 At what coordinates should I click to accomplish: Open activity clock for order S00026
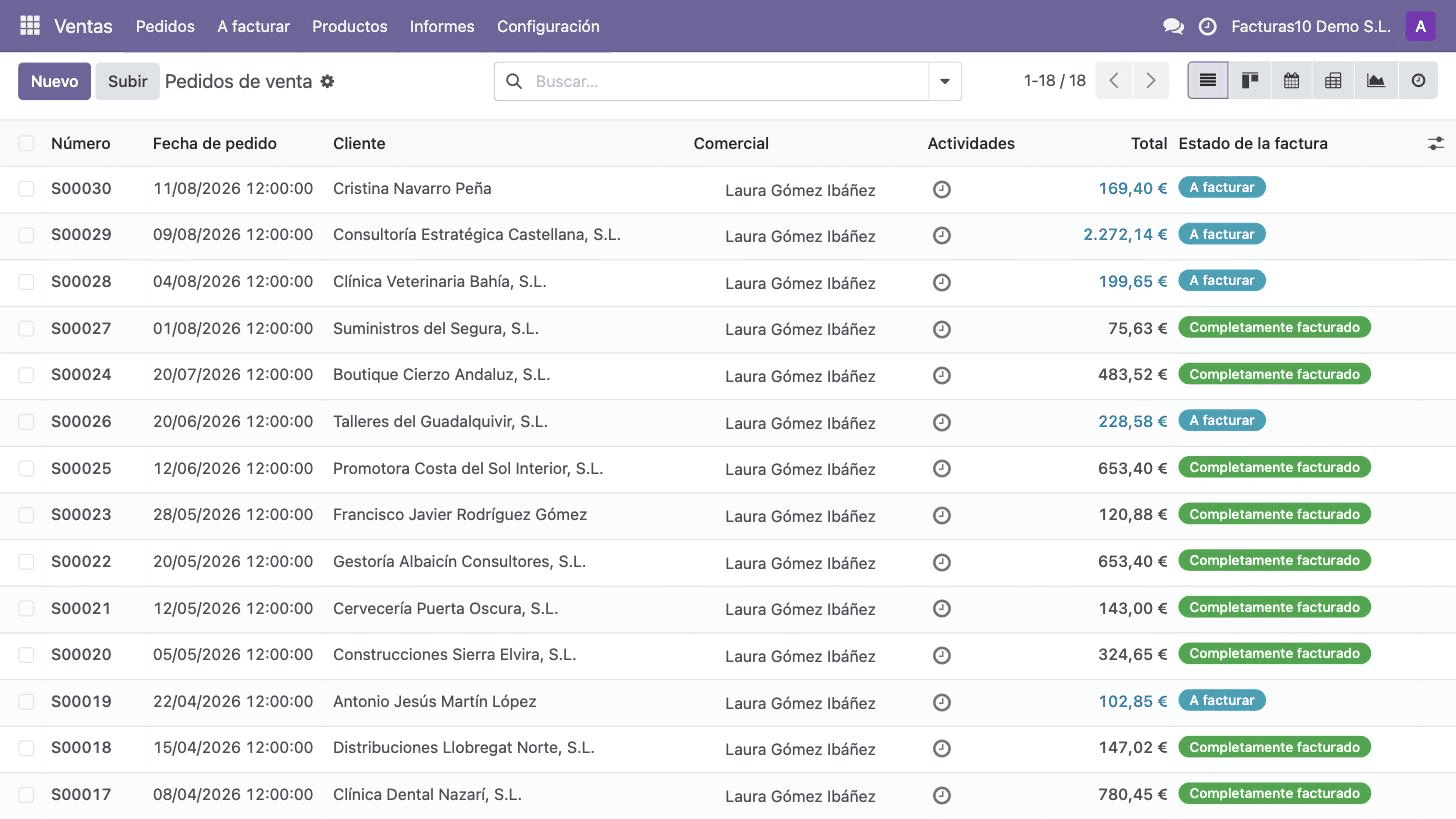(941, 422)
